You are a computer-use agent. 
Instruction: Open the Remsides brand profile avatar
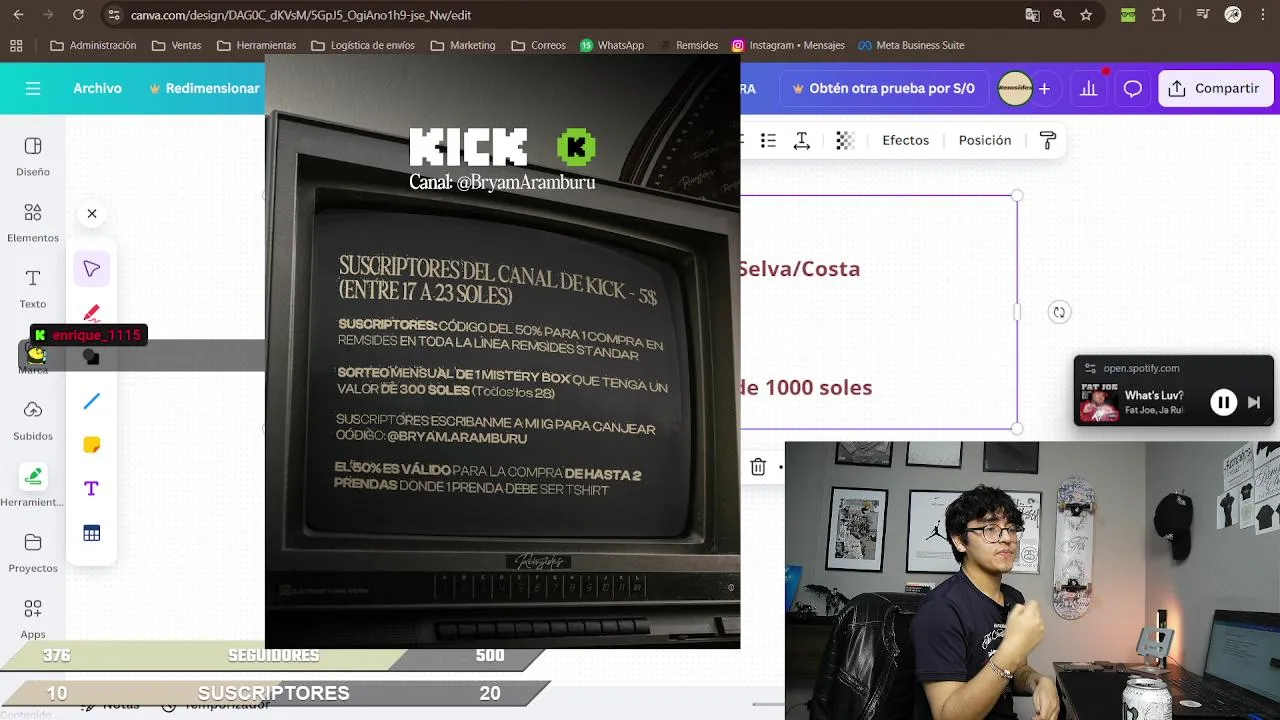pos(1015,88)
